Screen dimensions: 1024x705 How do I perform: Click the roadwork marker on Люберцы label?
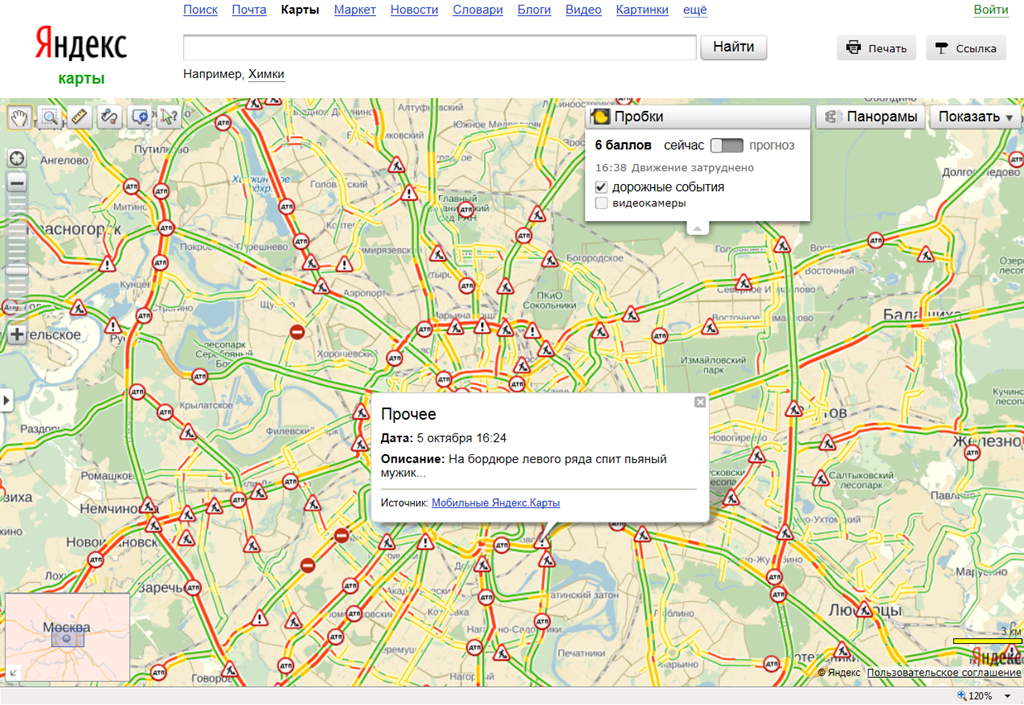(865, 610)
